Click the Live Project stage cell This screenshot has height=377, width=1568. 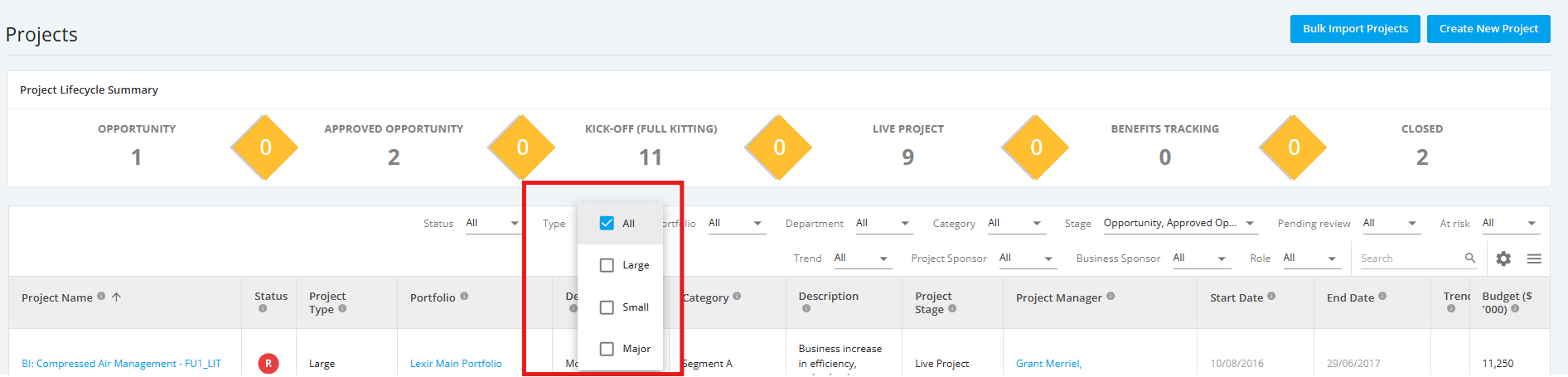click(x=941, y=363)
